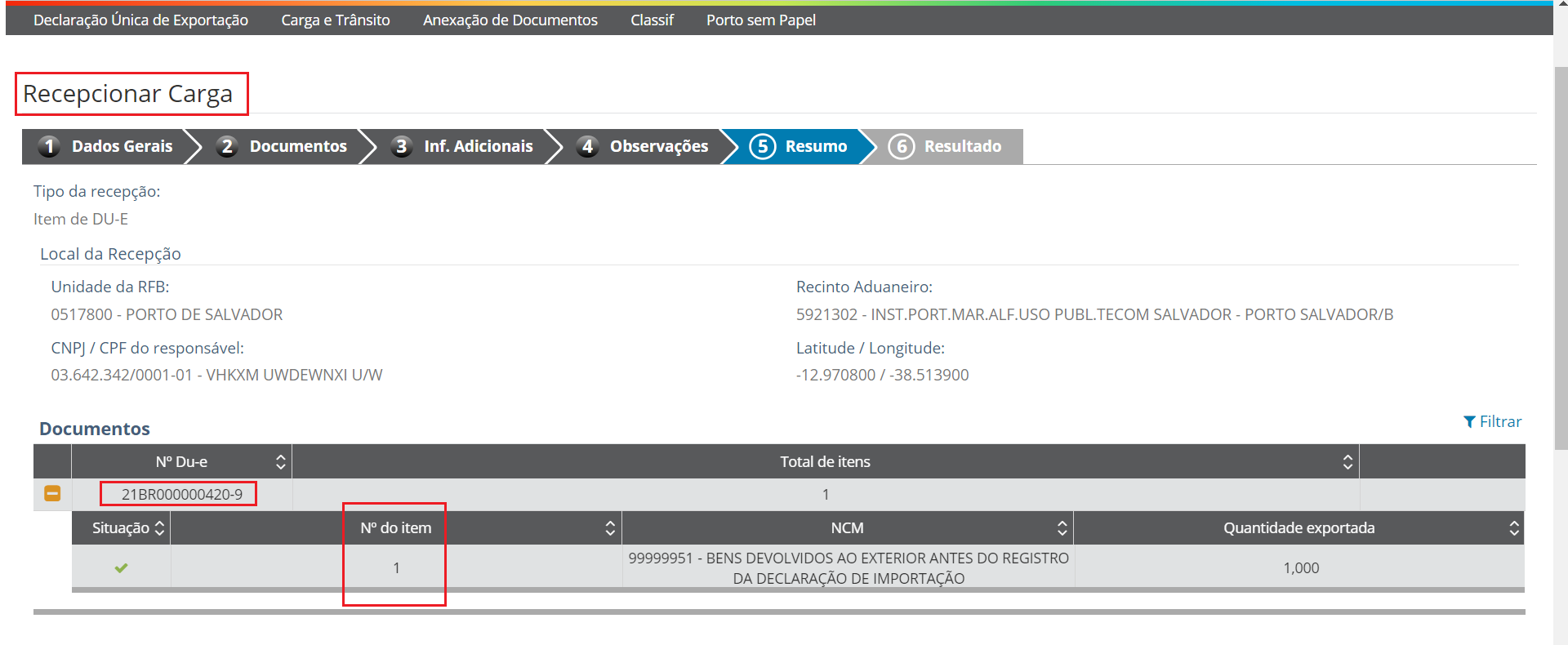The image size is (1568, 645).
Task: Click the vertical page scrollbar
Action: coord(1561,245)
